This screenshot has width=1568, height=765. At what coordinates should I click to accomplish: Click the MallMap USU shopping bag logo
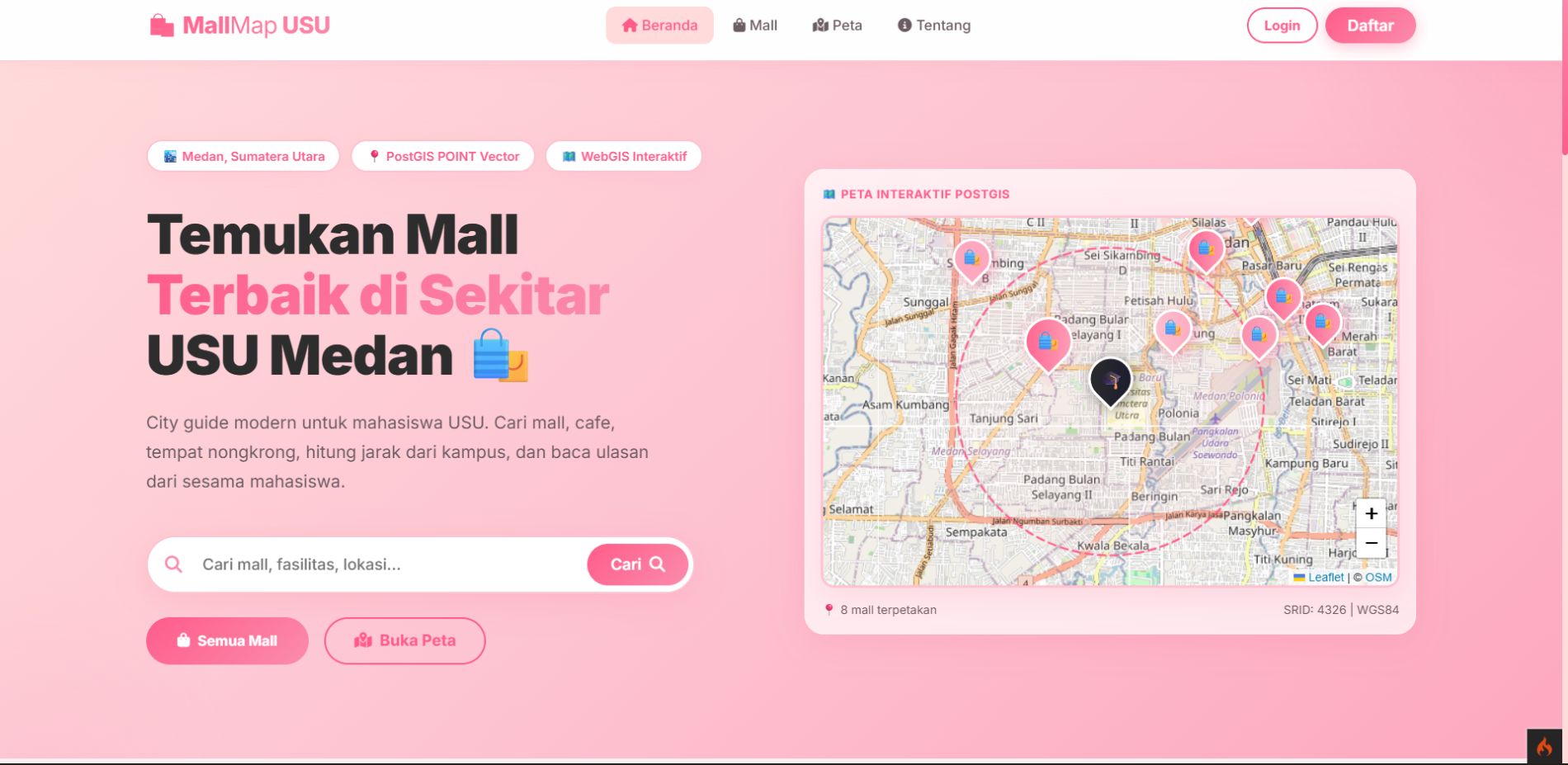tap(162, 26)
